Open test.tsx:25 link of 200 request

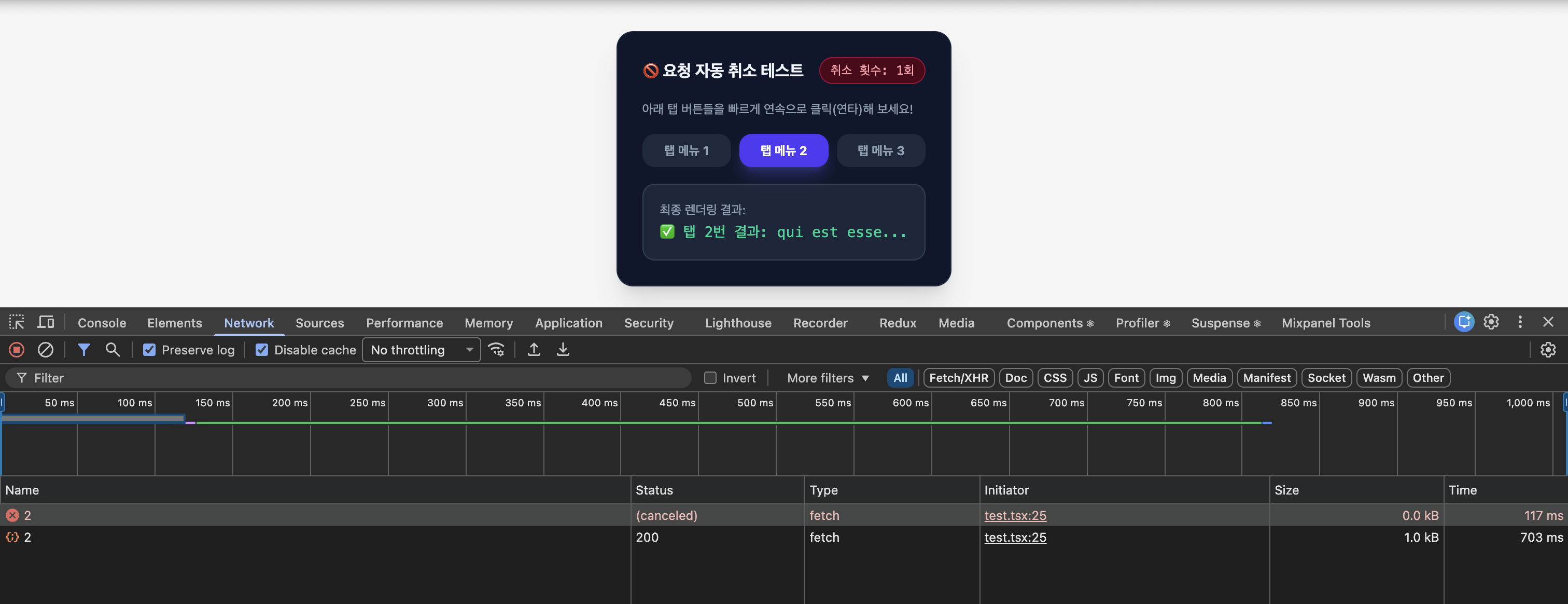1015,537
